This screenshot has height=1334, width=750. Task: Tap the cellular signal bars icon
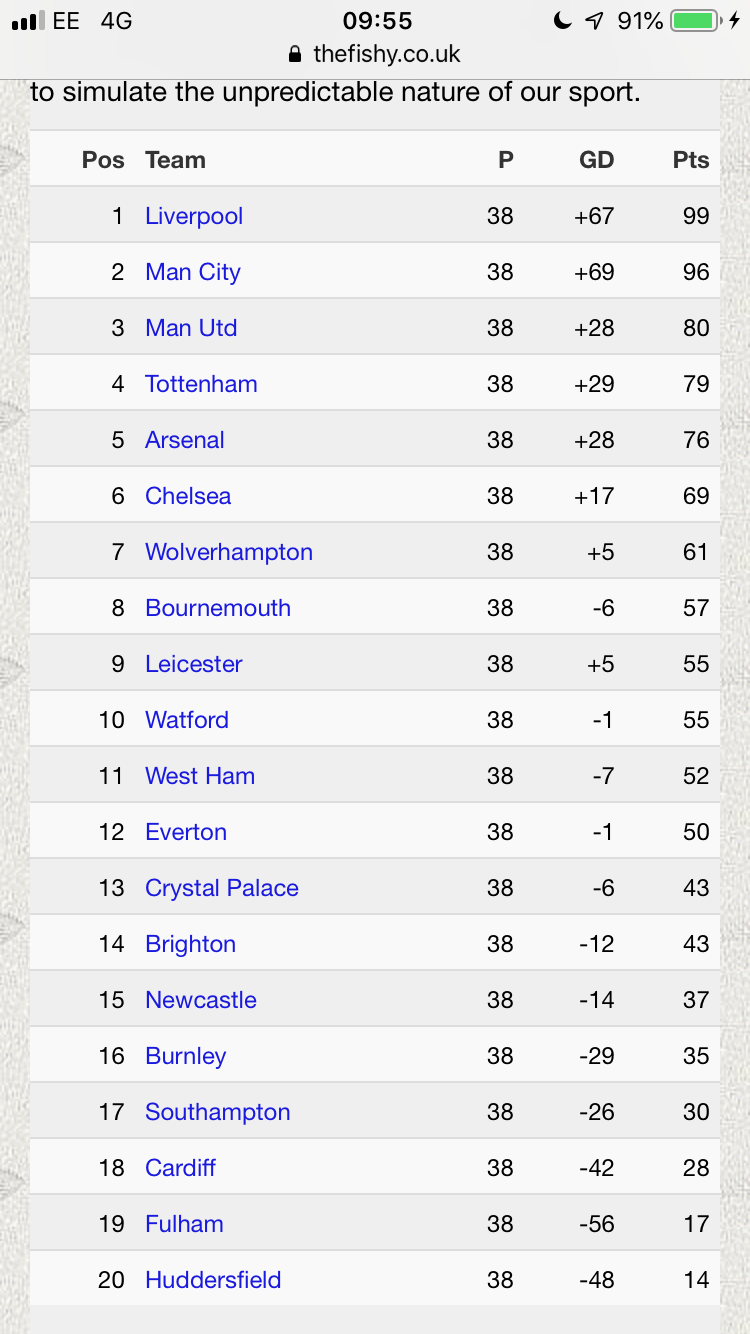(x=27, y=21)
